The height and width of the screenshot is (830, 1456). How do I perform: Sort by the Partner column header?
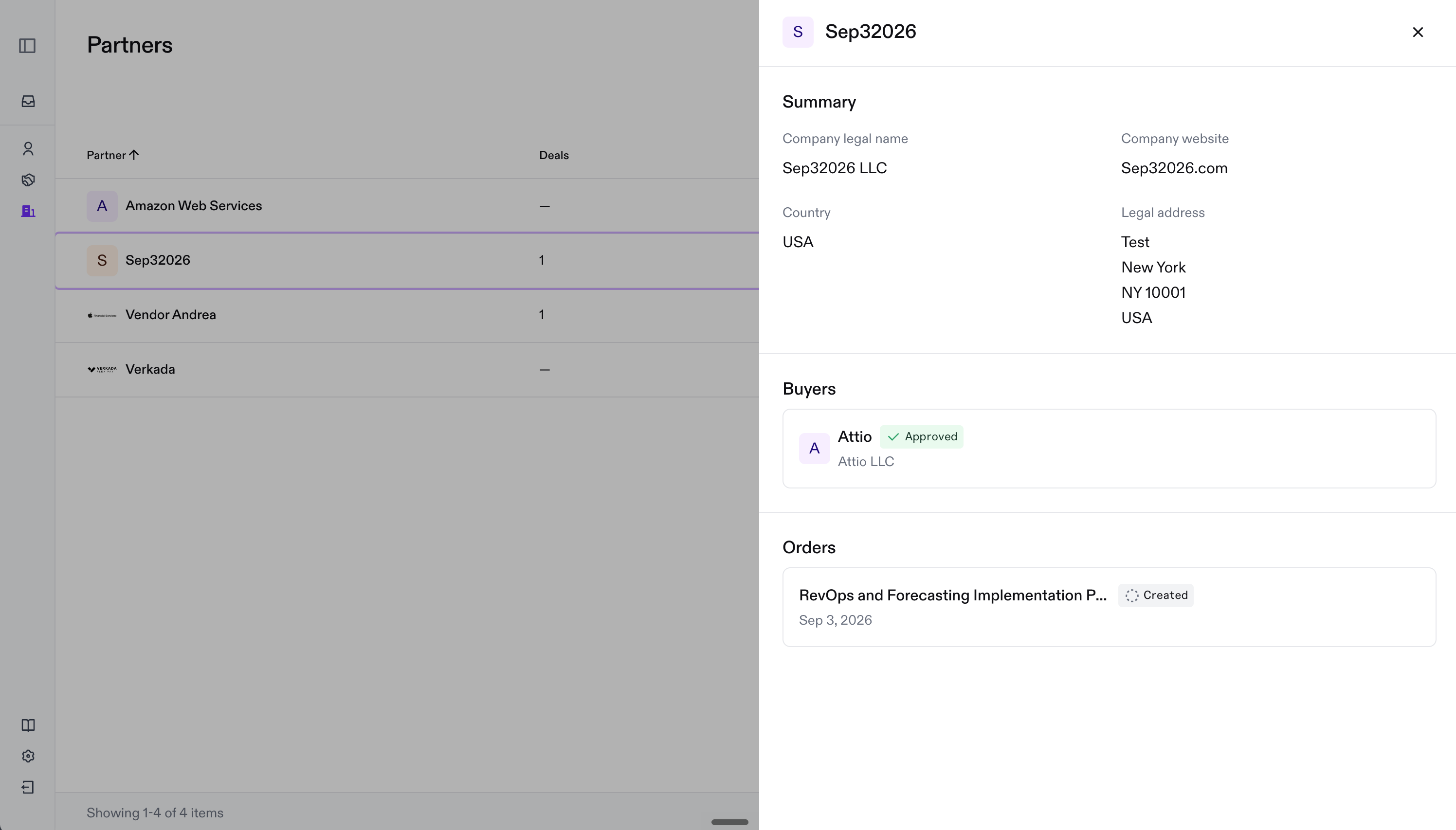point(112,155)
